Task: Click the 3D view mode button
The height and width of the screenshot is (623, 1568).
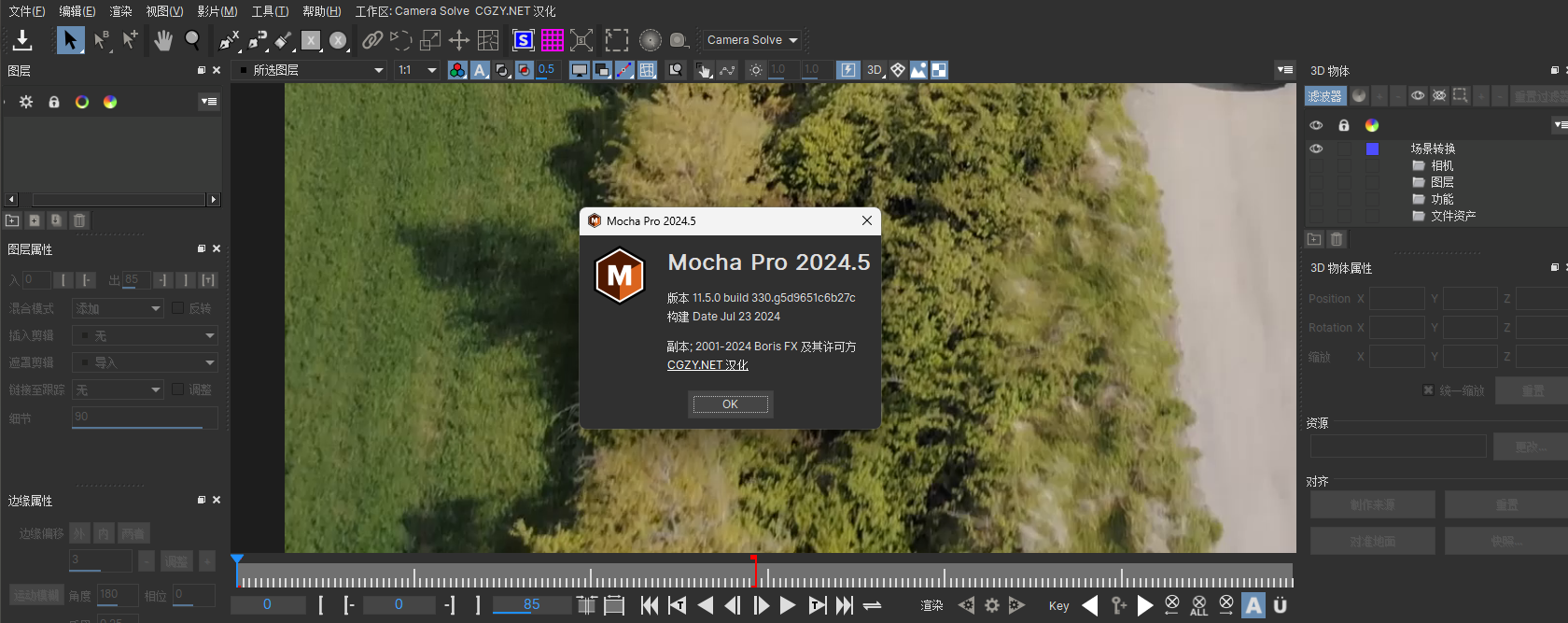Action: [875, 70]
